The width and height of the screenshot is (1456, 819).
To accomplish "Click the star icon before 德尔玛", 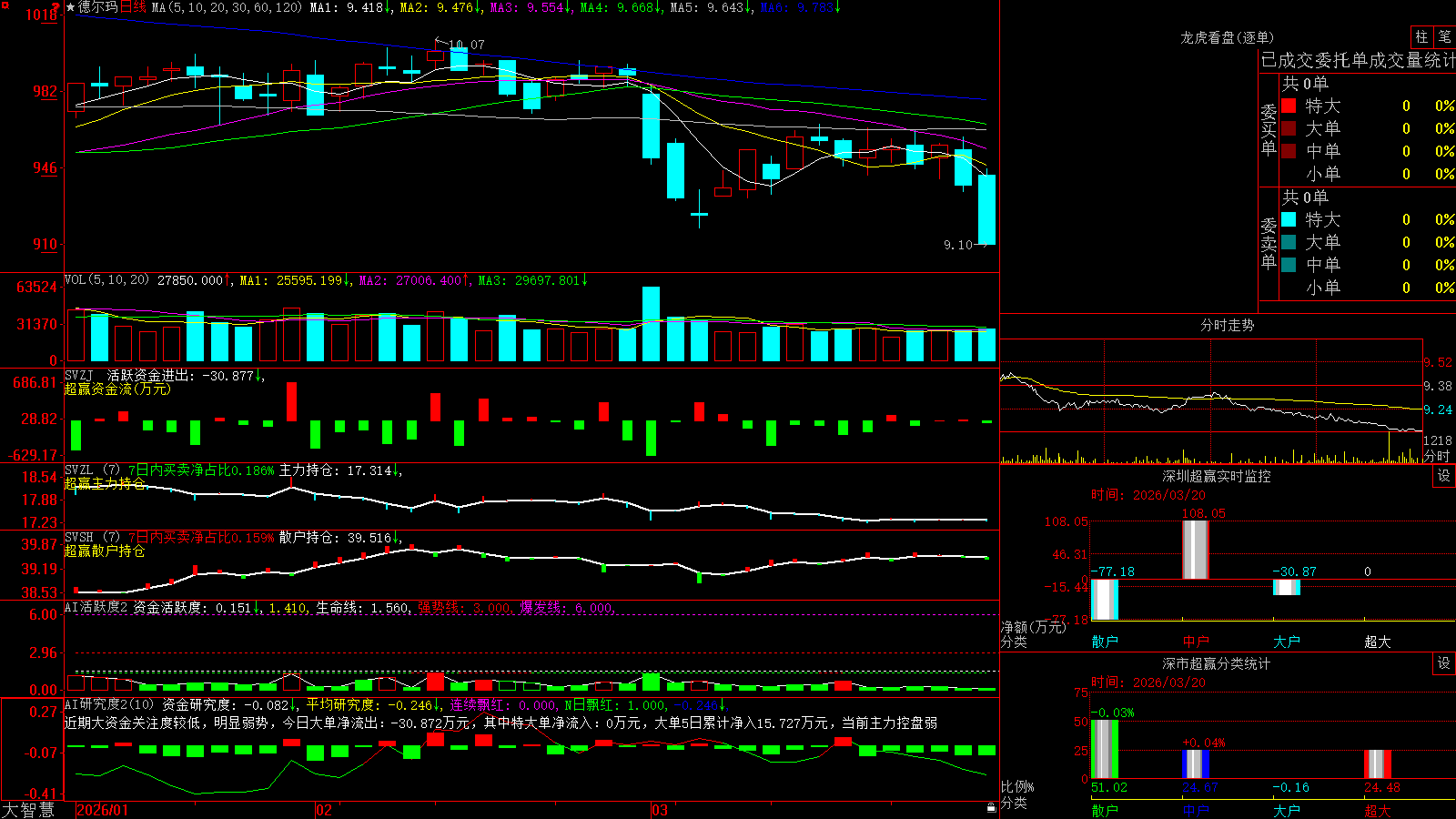I will [x=70, y=7].
